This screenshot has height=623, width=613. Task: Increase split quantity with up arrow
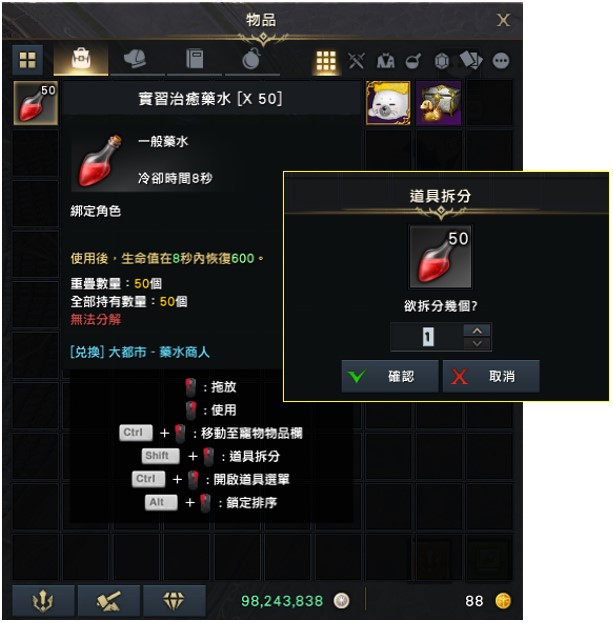tap(477, 331)
